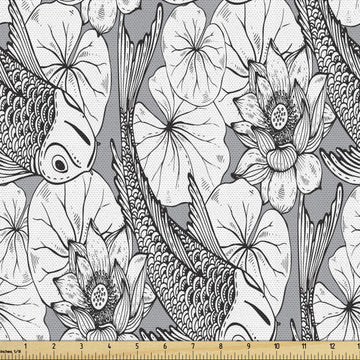
Task: Click the number 12 on the ruler
Action: (x=332, y=346)
